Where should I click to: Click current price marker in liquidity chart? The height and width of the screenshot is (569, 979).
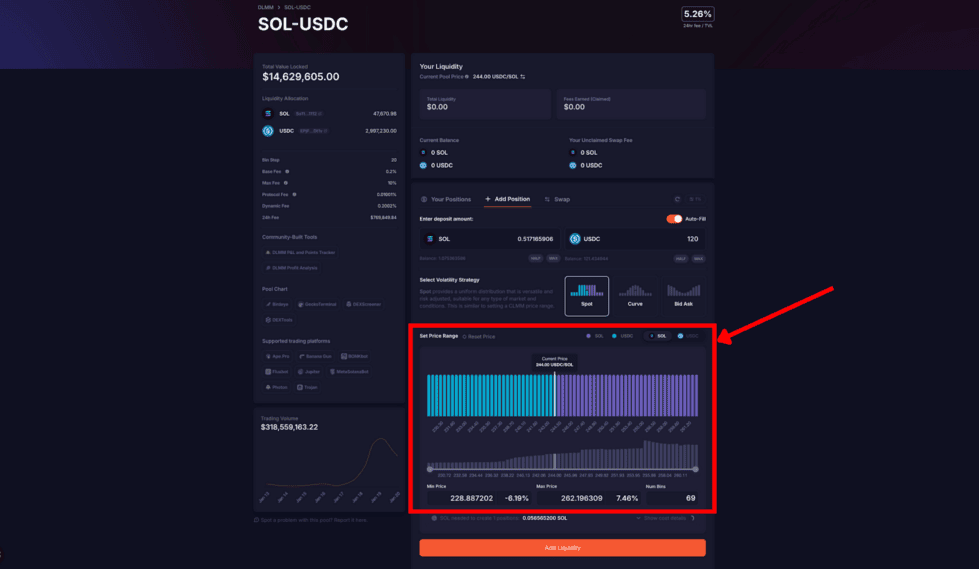(x=554, y=395)
